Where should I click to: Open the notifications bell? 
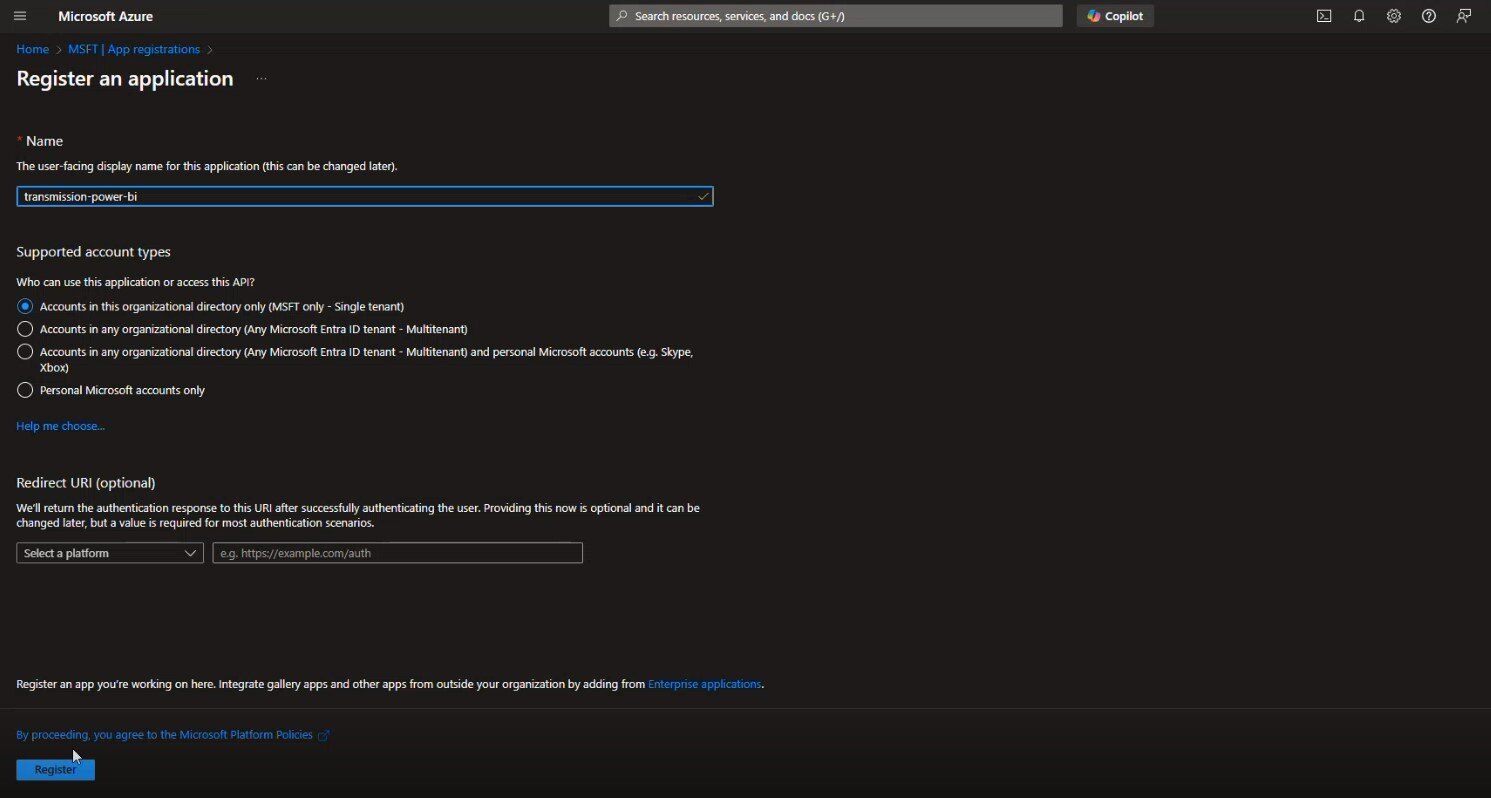(x=1359, y=16)
